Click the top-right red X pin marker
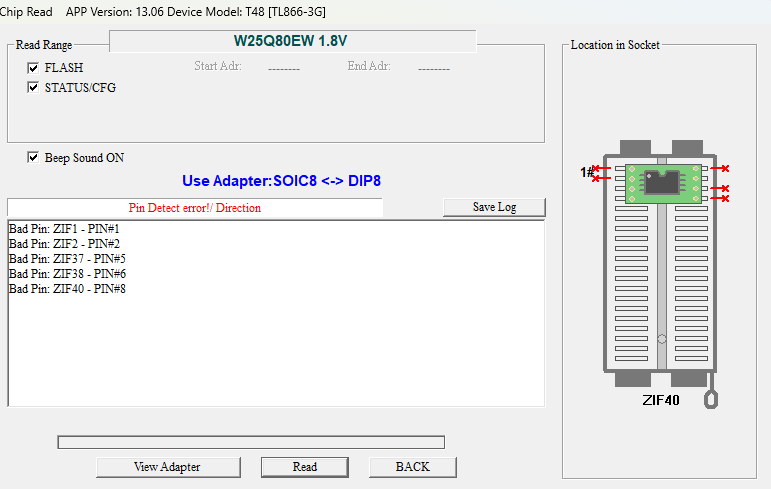This screenshot has width=771, height=489. click(725, 169)
